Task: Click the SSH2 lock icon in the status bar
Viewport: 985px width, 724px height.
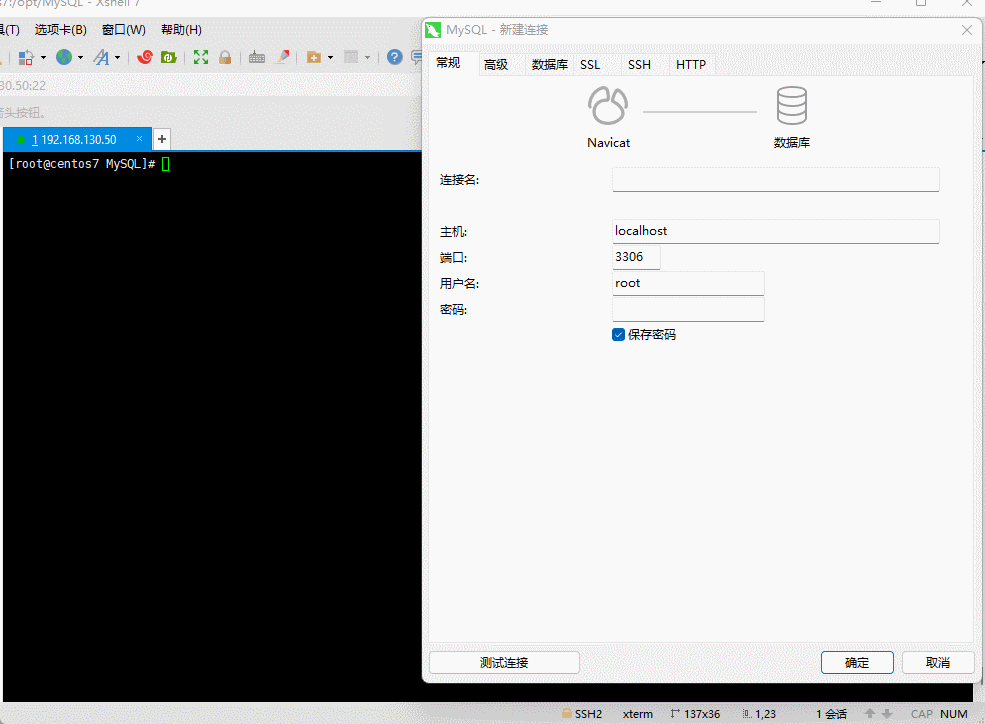Action: pyautogui.click(x=567, y=713)
